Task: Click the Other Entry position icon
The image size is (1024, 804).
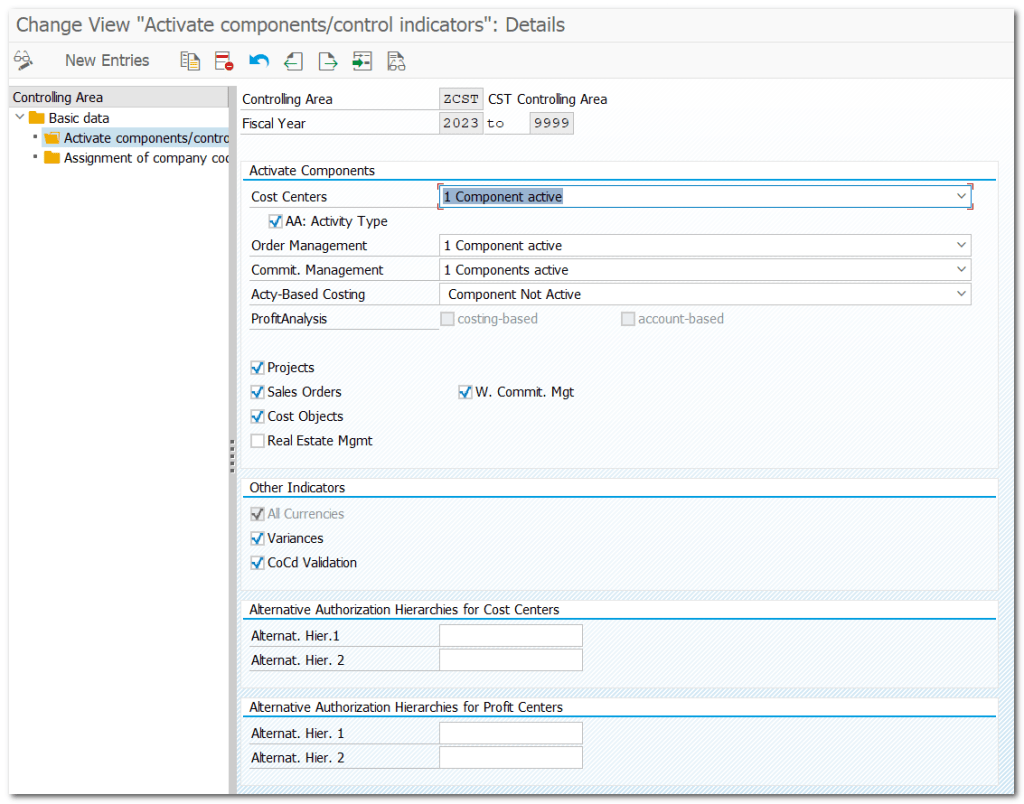Action: coord(362,61)
